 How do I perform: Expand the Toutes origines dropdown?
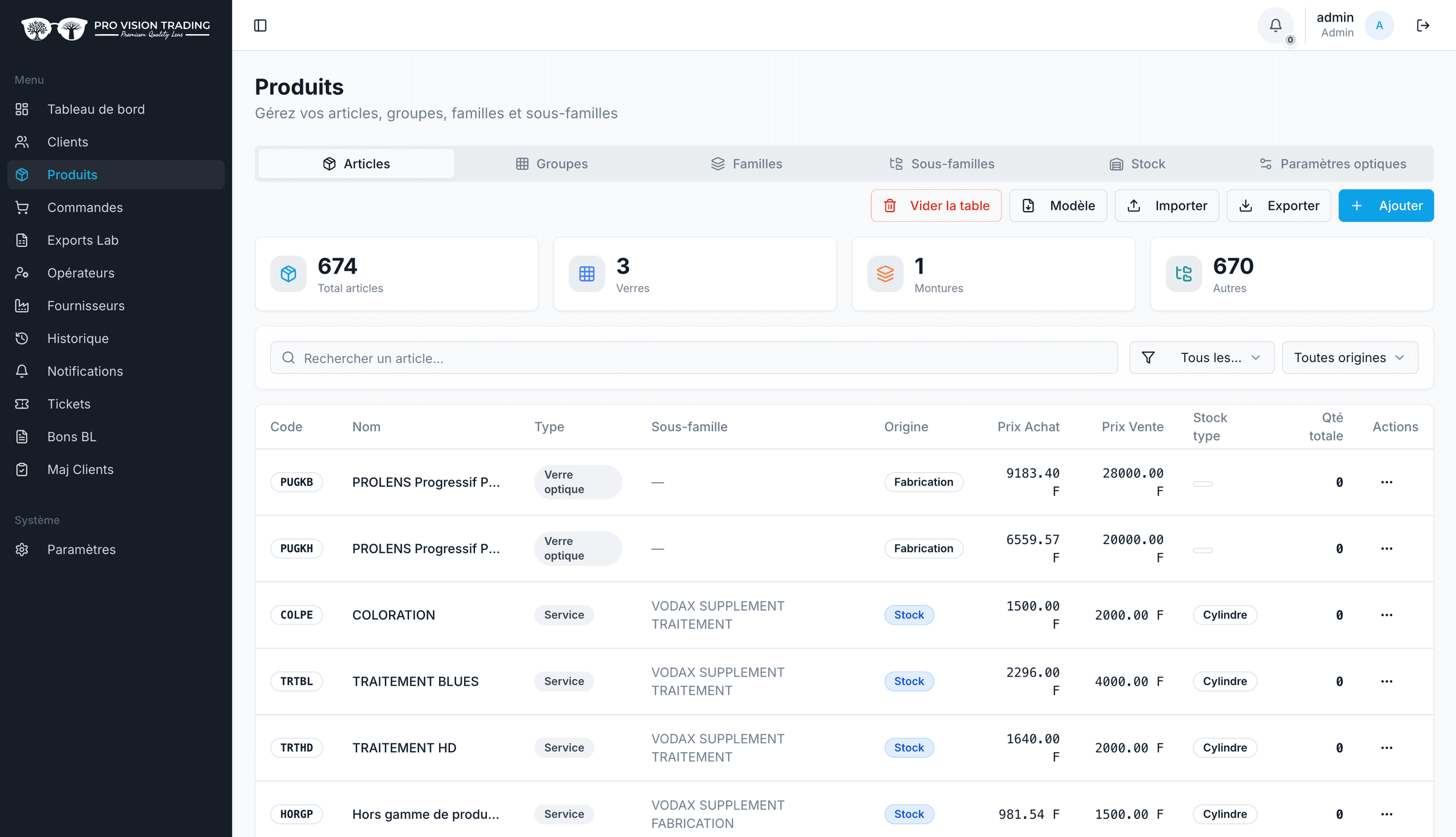(1350, 358)
